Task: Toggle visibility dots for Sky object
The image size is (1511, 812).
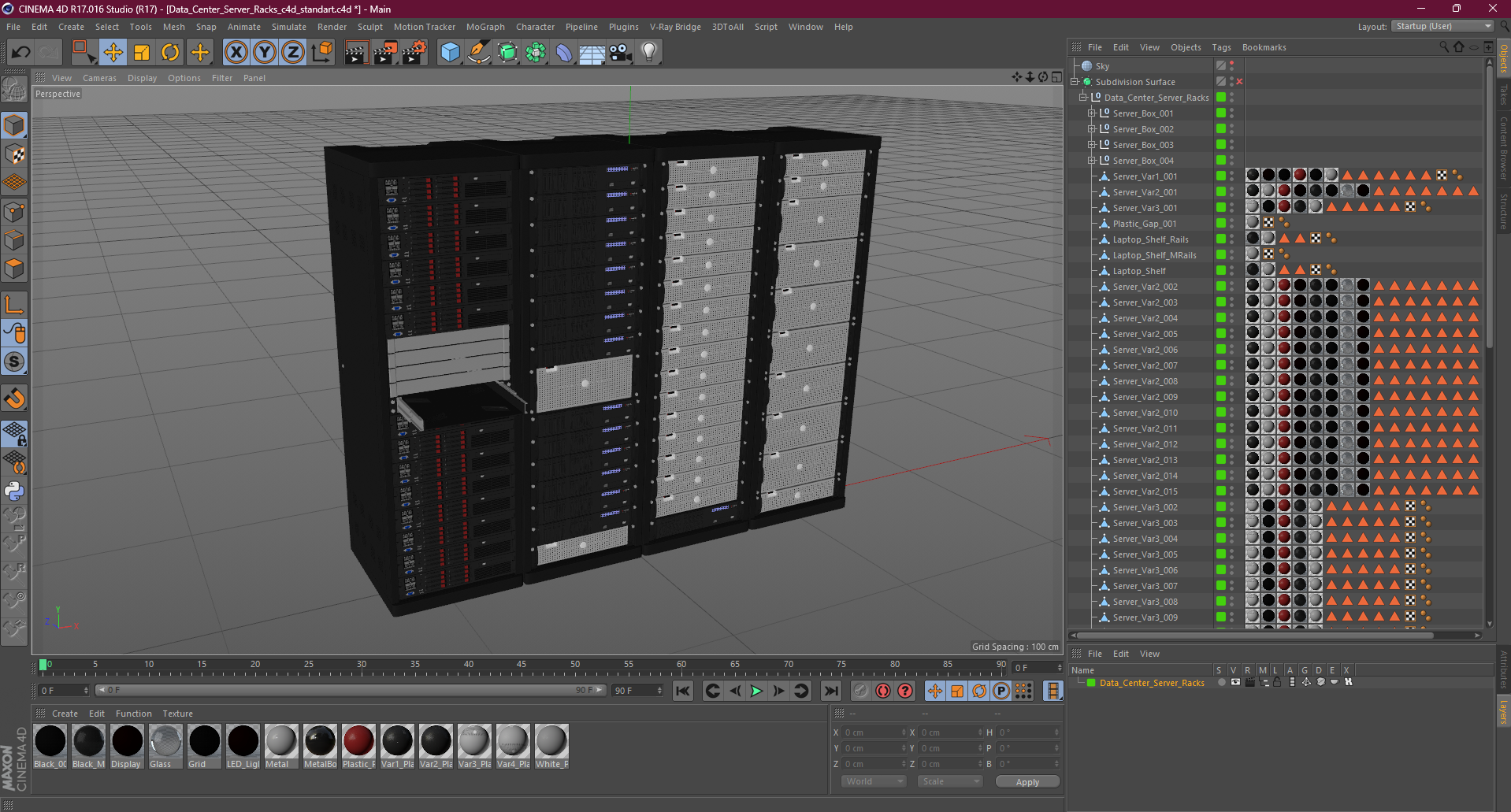Action: (1232, 66)
